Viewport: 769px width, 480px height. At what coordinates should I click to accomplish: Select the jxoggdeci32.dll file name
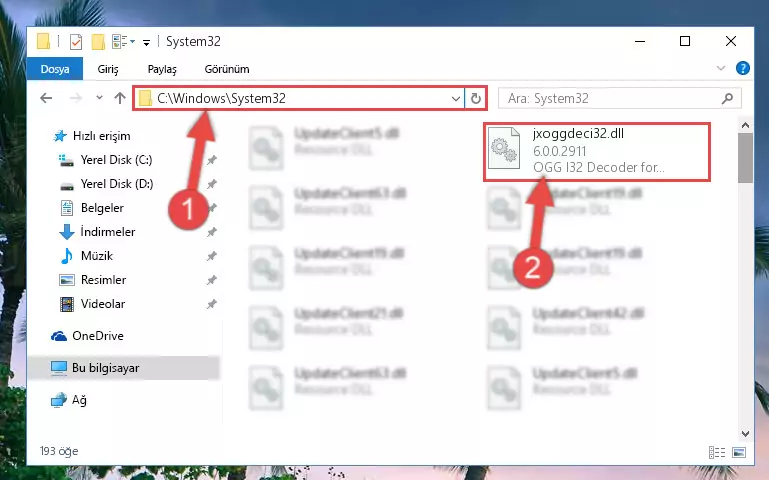pyautogui.click(x=578, y=133)
